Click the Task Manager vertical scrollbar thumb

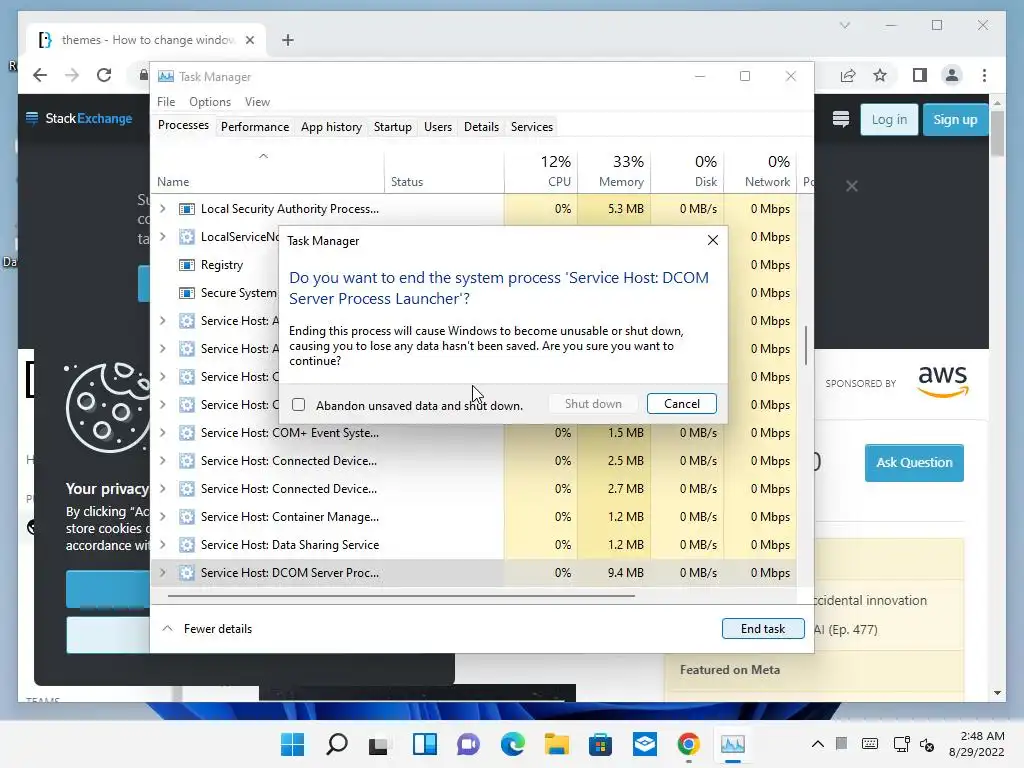pos(806,345)
